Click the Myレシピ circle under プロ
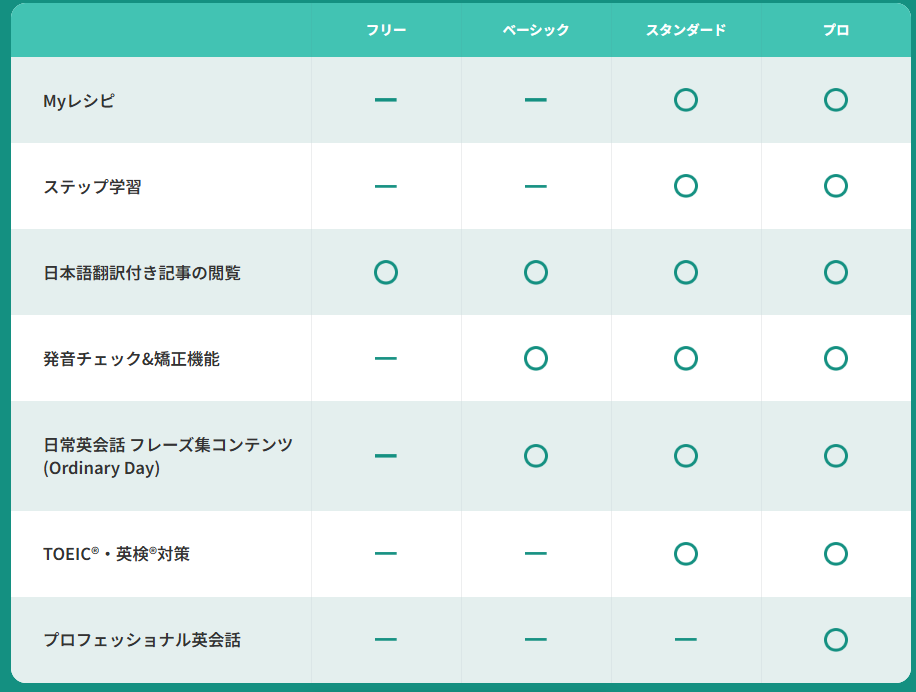 point(836,100)
